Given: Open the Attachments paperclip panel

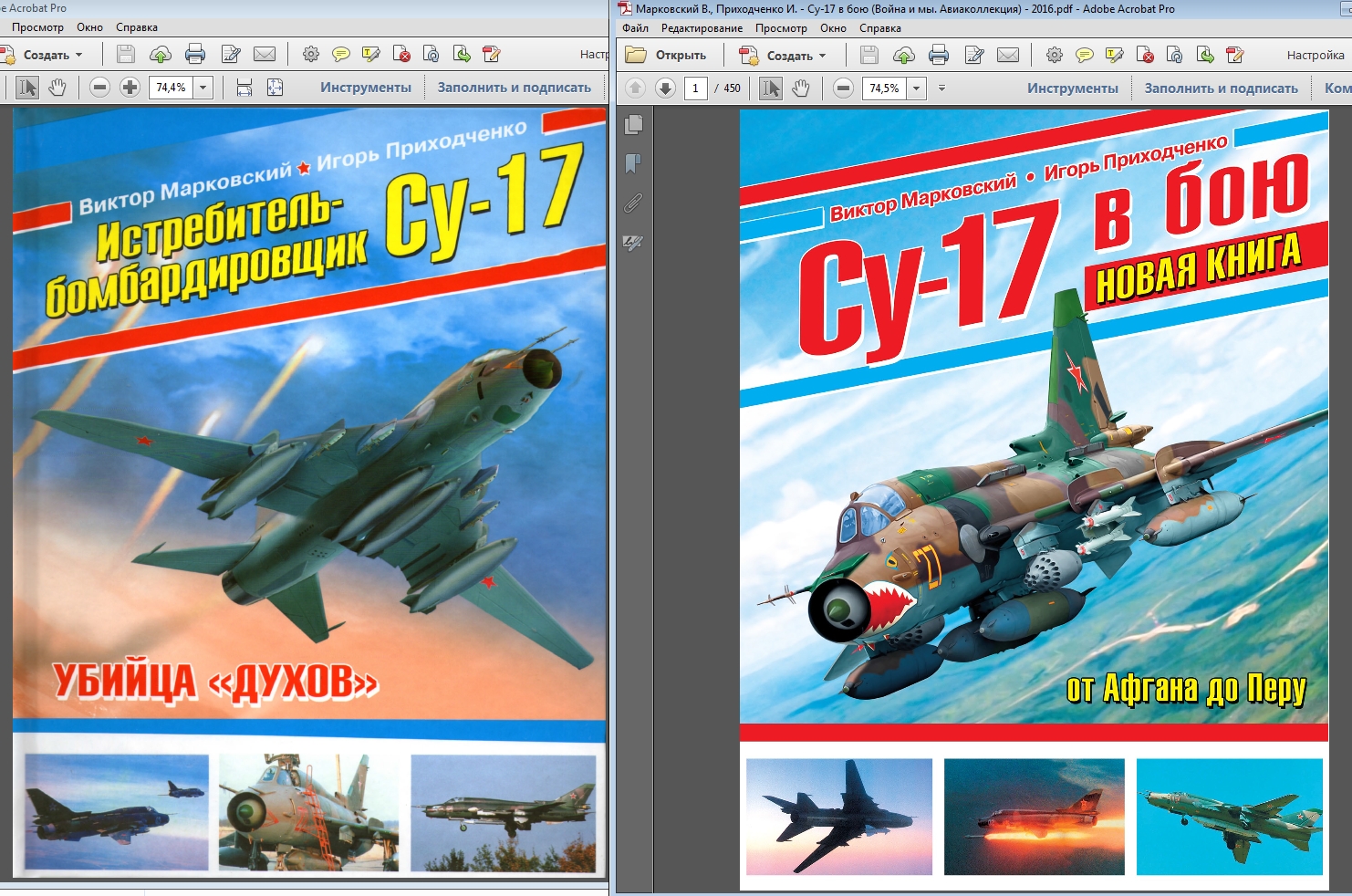Looking at the screenshot, I should tap(633, 203).
